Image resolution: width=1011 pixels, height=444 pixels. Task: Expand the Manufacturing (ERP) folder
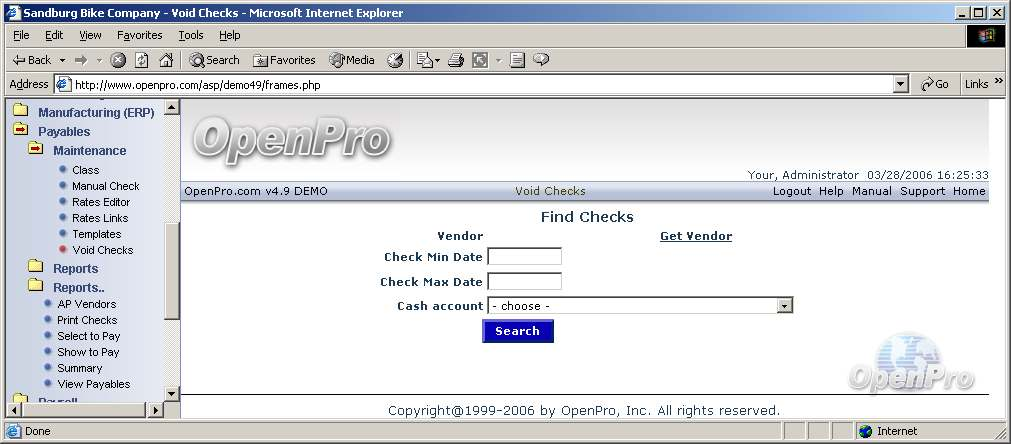[20, 112]
